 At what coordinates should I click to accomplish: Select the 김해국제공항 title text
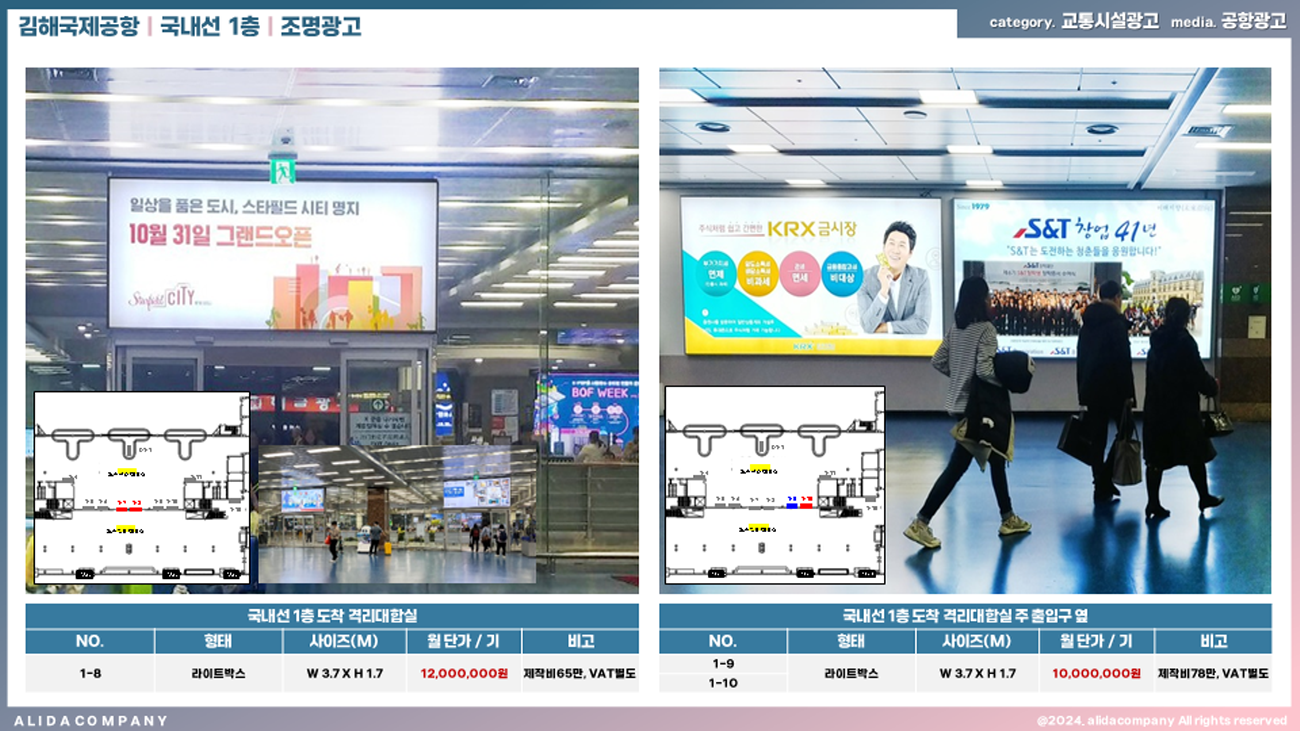(x=79, y=26)
